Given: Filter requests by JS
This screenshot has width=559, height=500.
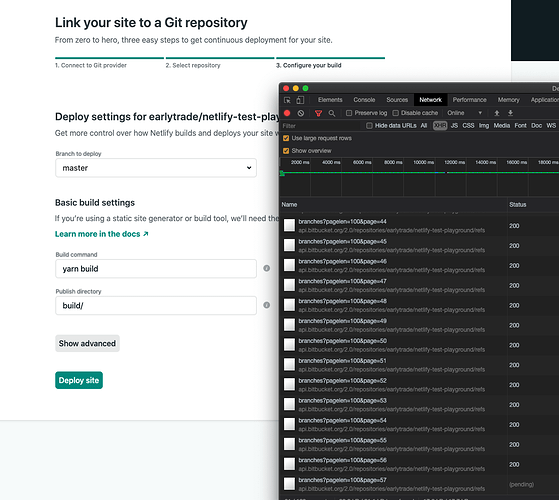Looking at the screenshot, I should pyautogui.click(x=454, y=125).
